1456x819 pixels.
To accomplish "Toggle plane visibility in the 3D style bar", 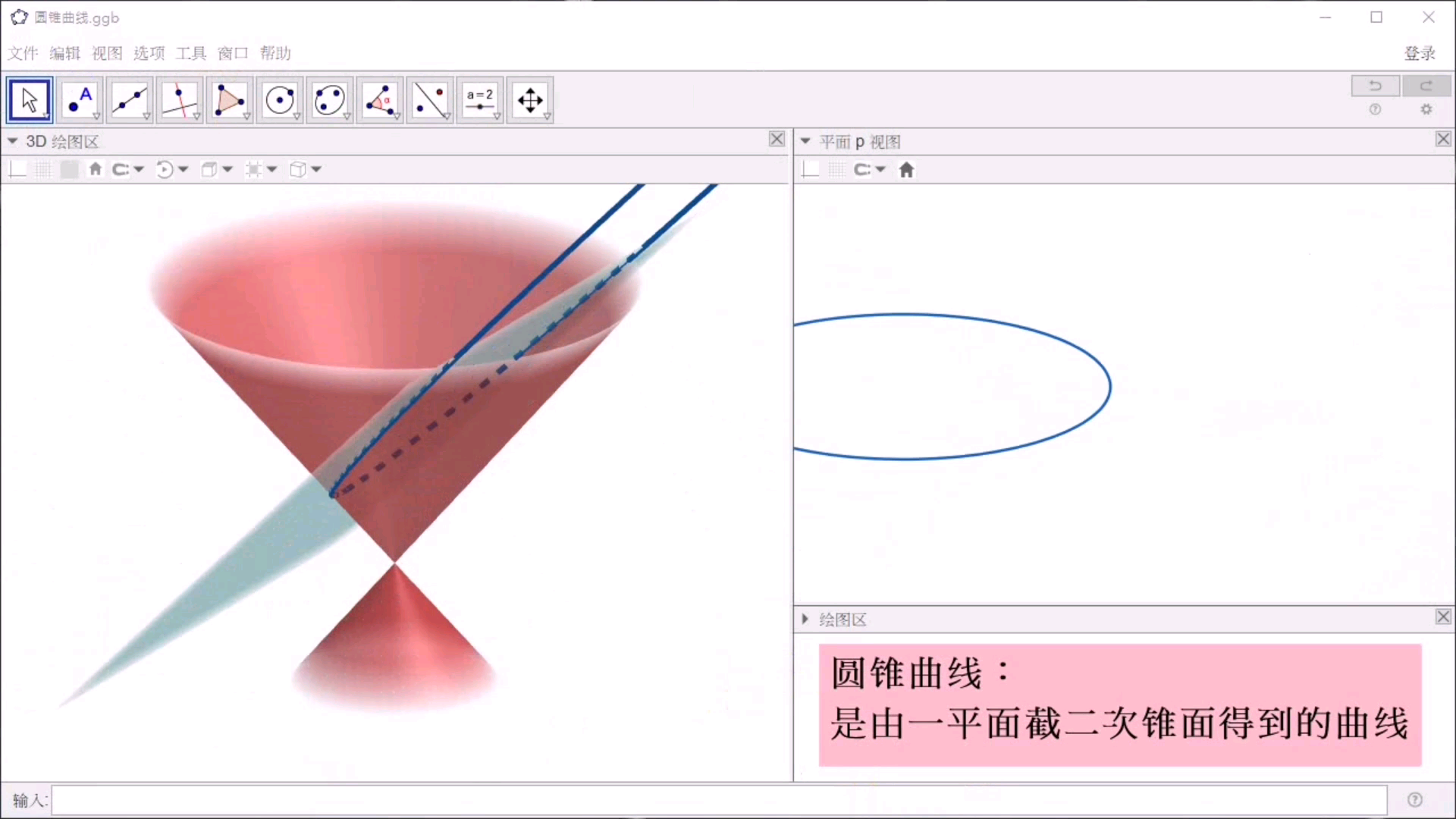I will [68, 169].
